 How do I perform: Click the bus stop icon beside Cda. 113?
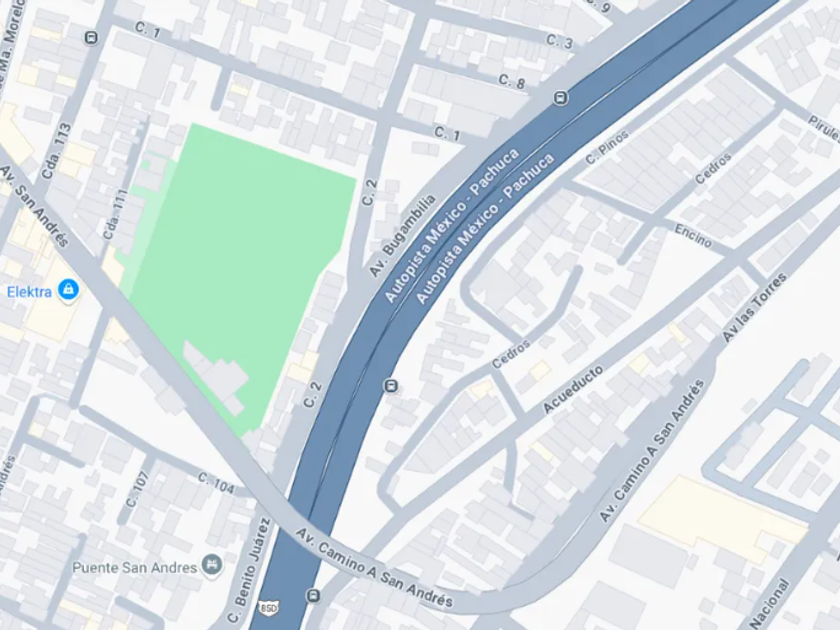pos(92,38)
